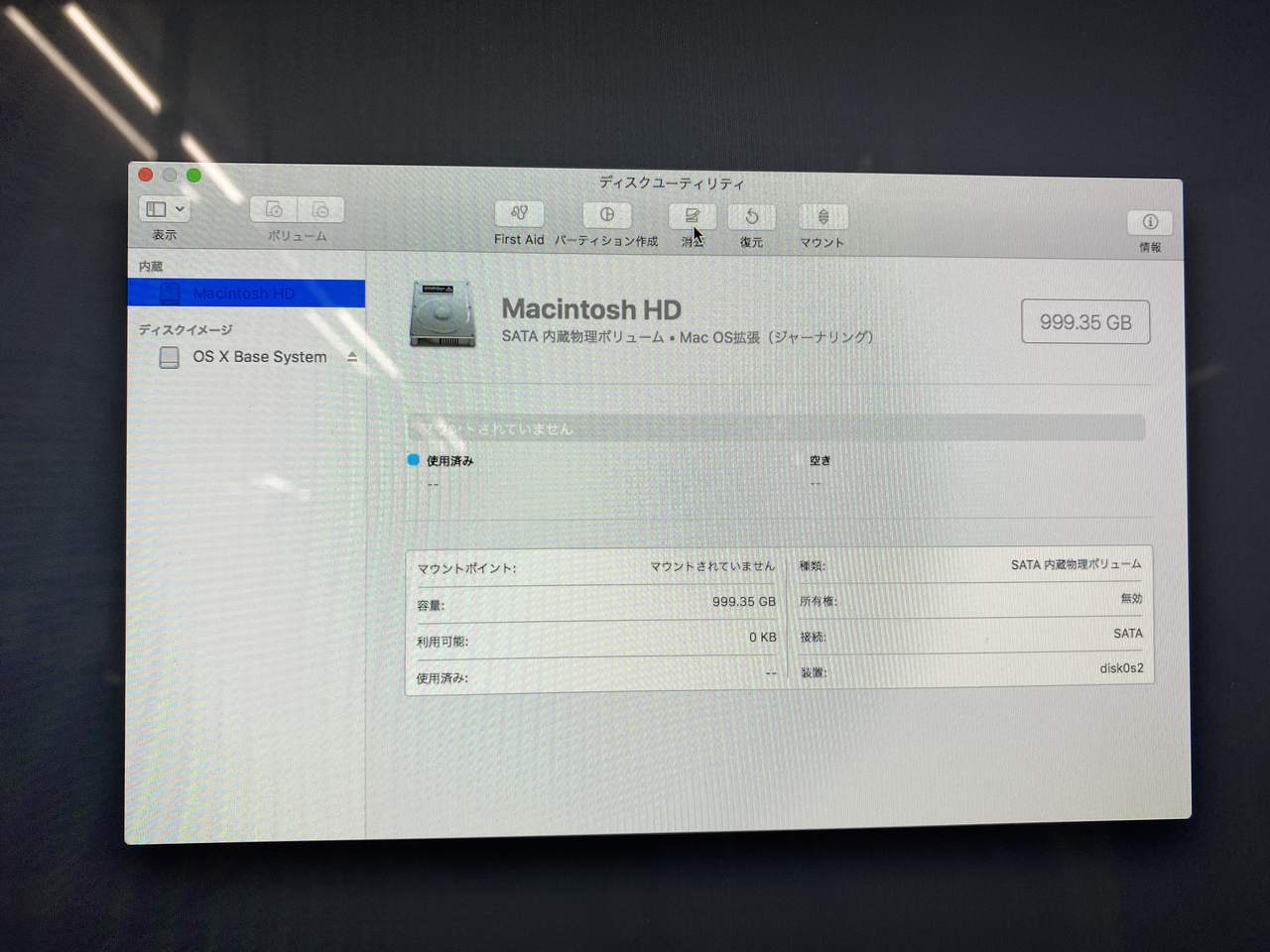Click the ディスクイメージ sidebar section header
The height and width of the screenshot is (952, 1270).
(x=186, y=329)
